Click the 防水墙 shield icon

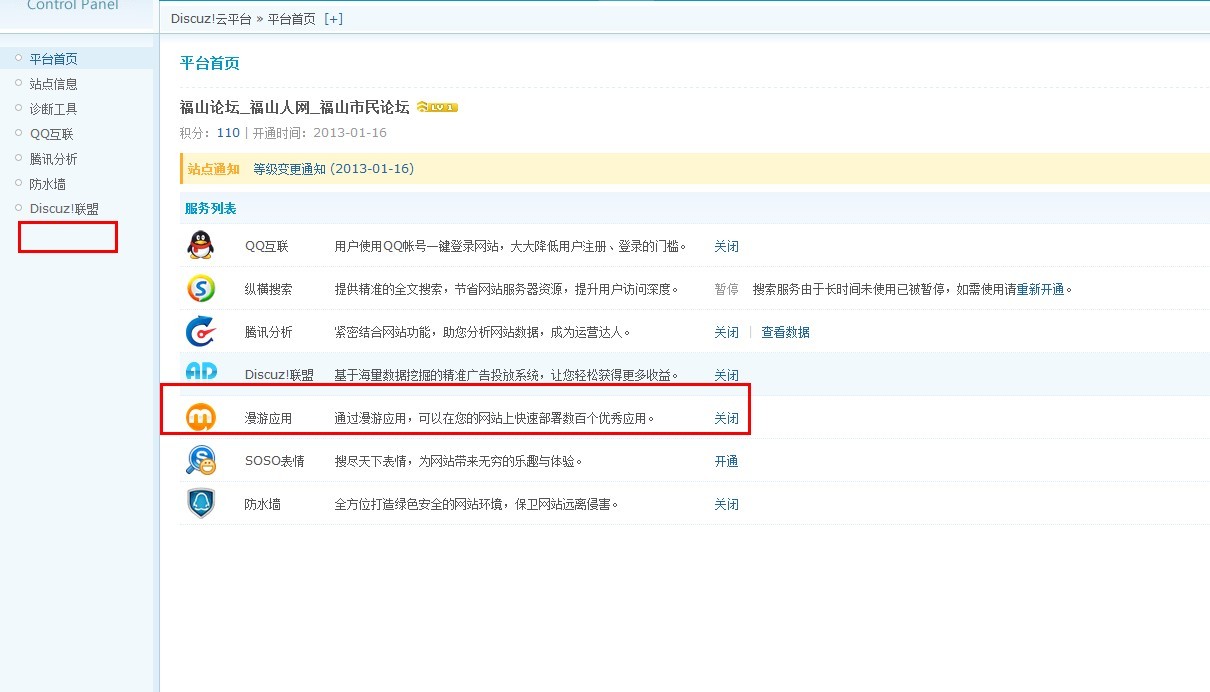coord(201,503)
